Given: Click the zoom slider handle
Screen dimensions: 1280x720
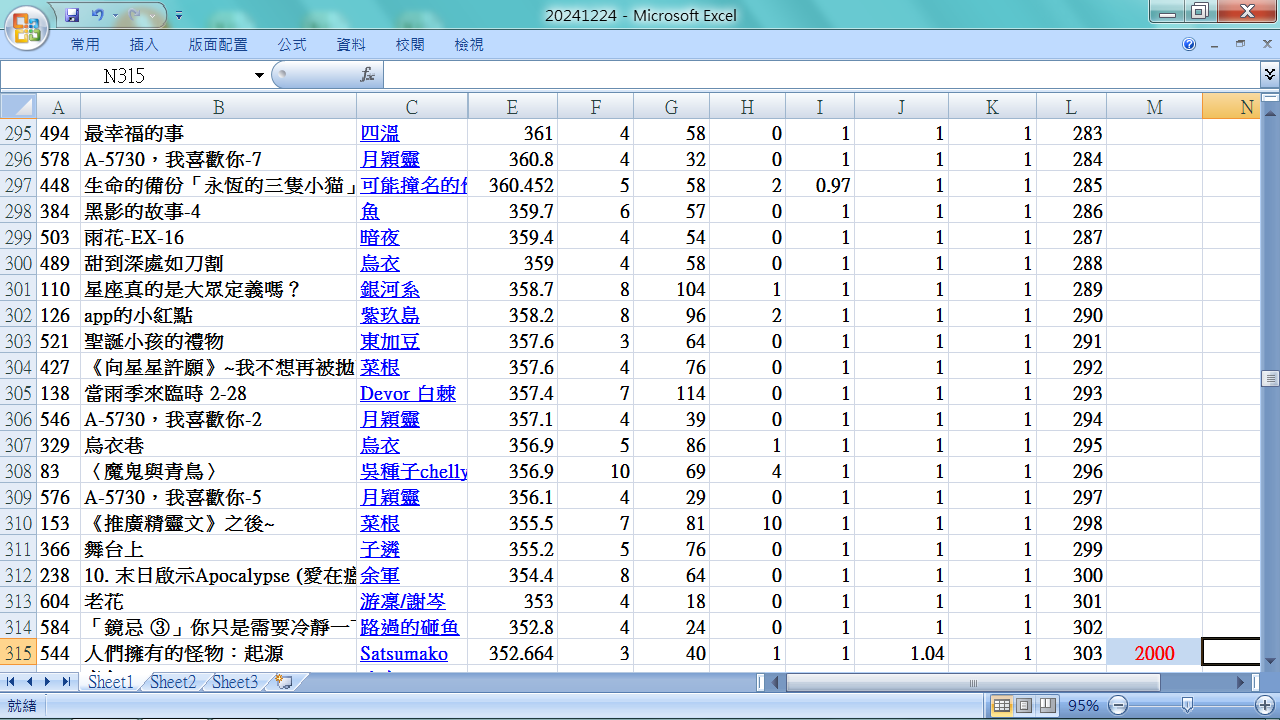Looking at the screenshot, I should coord(1187,706).
